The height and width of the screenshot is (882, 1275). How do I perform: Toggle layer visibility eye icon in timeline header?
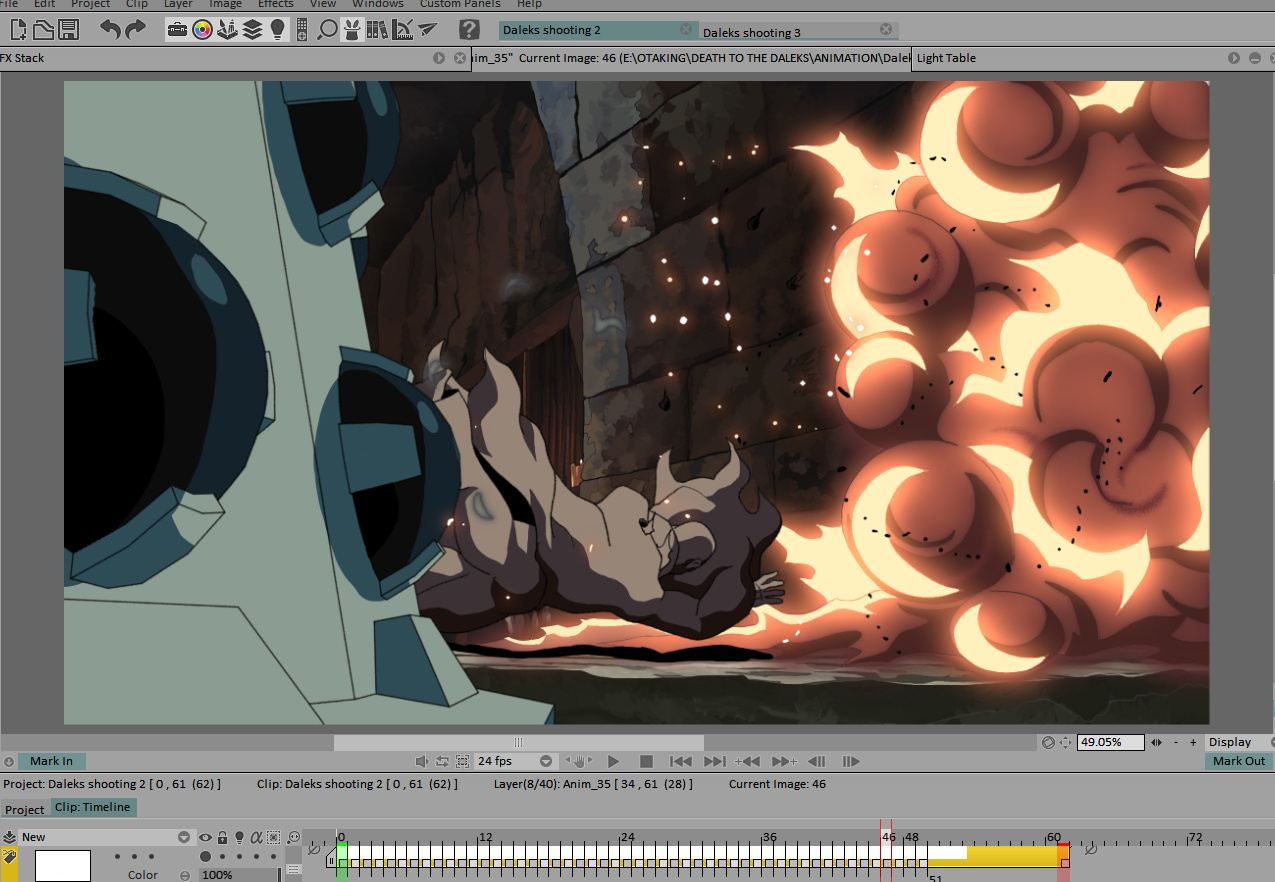click(205, 837)
